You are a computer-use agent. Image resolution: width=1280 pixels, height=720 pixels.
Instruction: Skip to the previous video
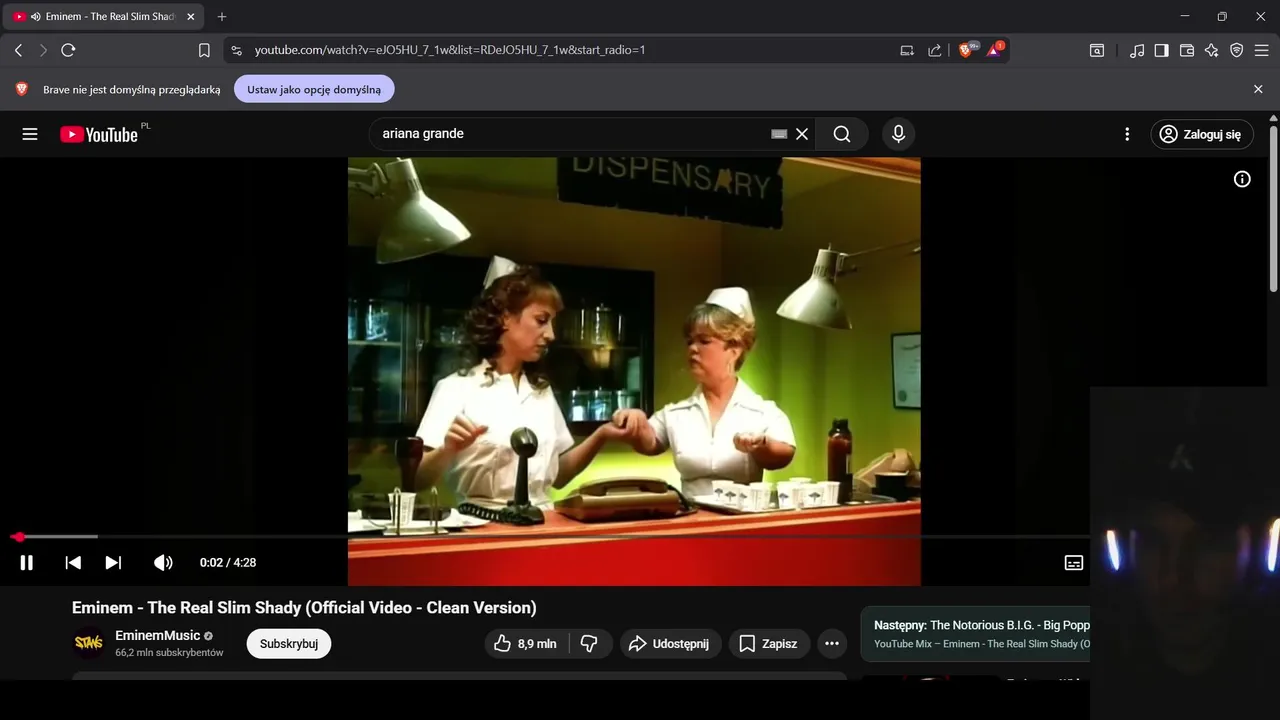[73, 563]
